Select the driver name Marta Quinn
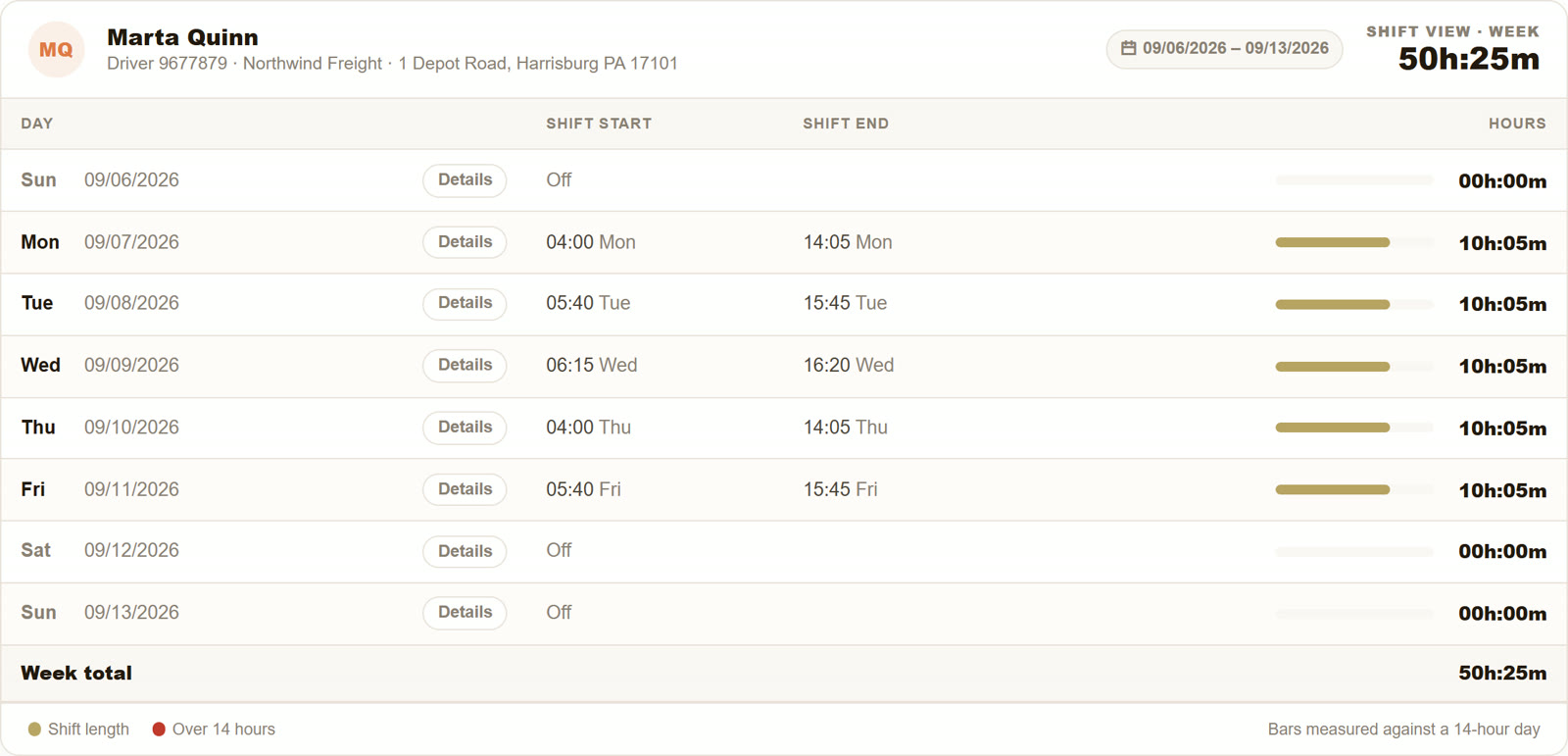 click(x=182, y=37)
